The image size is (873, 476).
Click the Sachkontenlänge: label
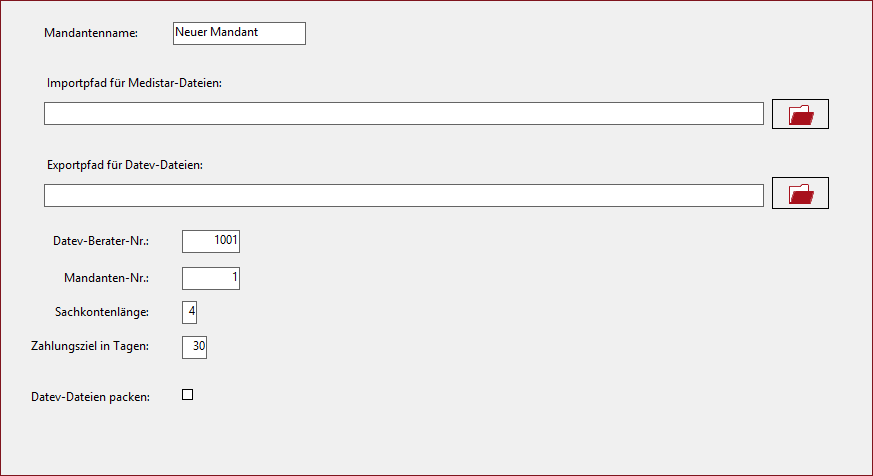(x=102, y=312)
